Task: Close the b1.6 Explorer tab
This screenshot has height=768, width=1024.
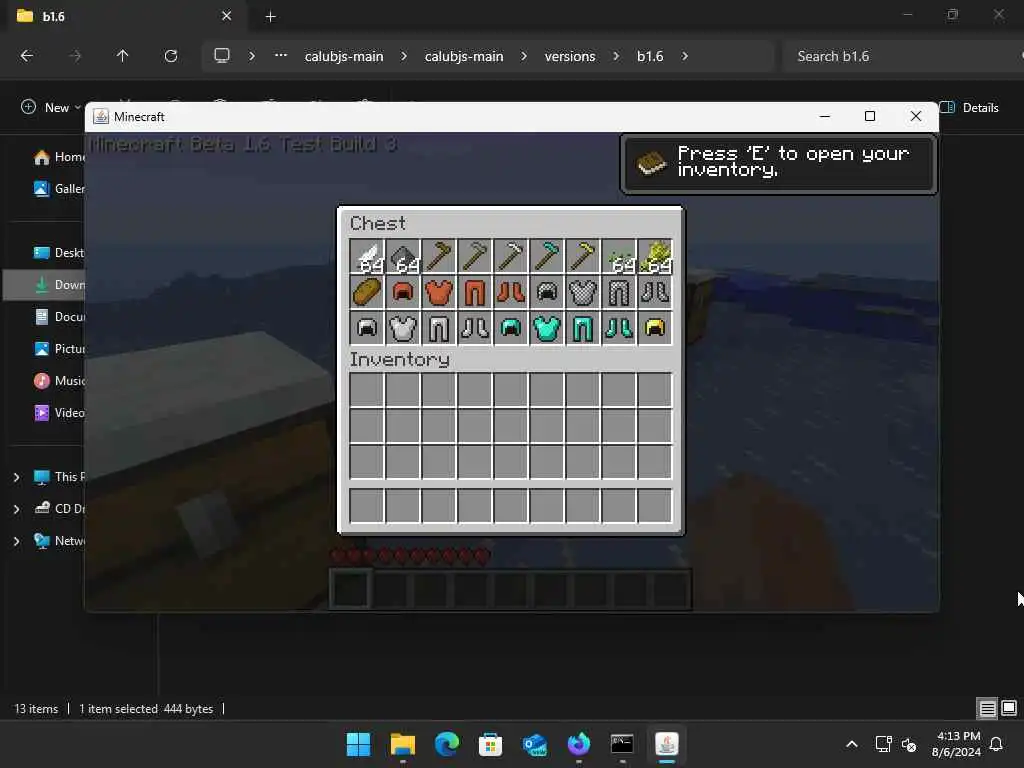Action: 227,16
